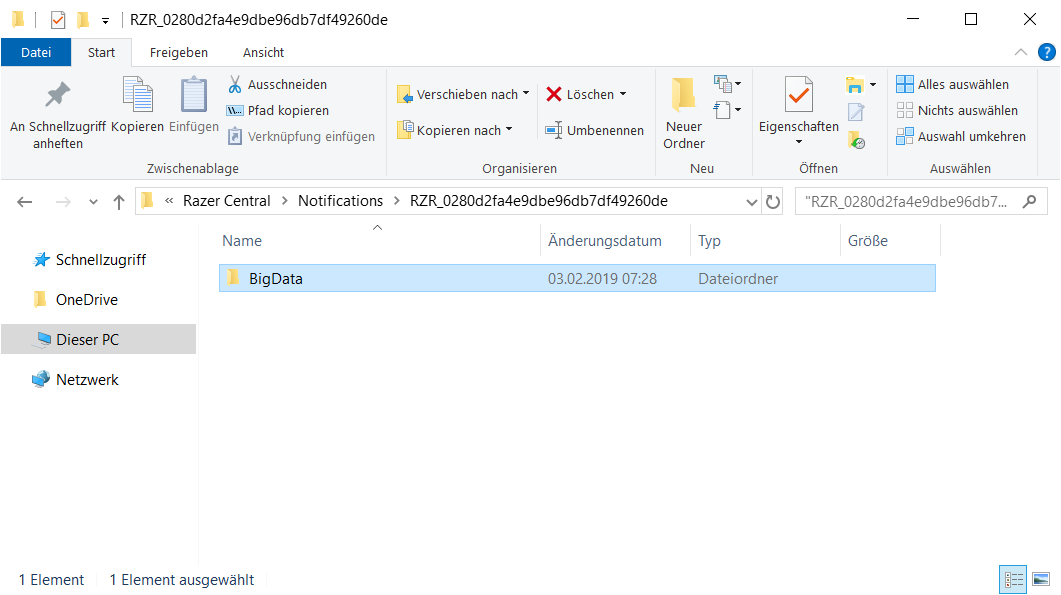Click Auswahl umkehren
This screenshot has height=595, width=1061.
point(961,136)
